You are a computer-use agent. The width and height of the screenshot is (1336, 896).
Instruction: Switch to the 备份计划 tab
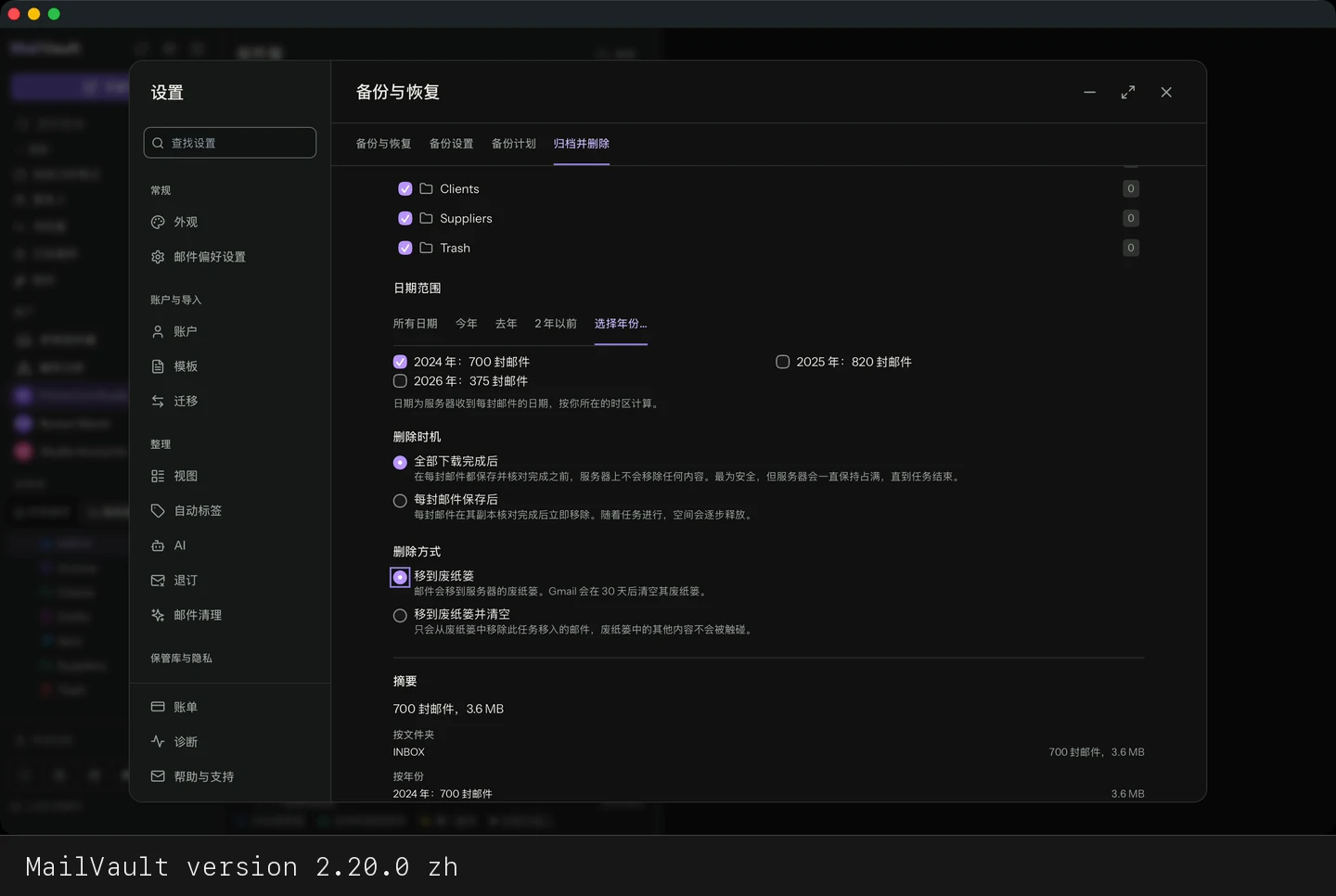point(514,144)
